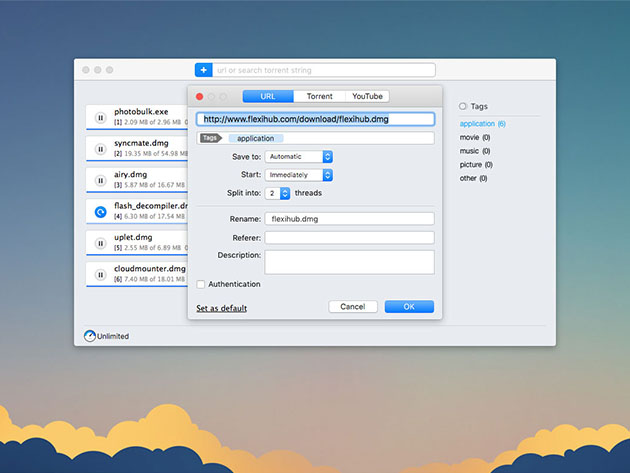Pause the photobulk.exe download
The image size is (630, 473).
pyautogui.click(x=100, y=117)
